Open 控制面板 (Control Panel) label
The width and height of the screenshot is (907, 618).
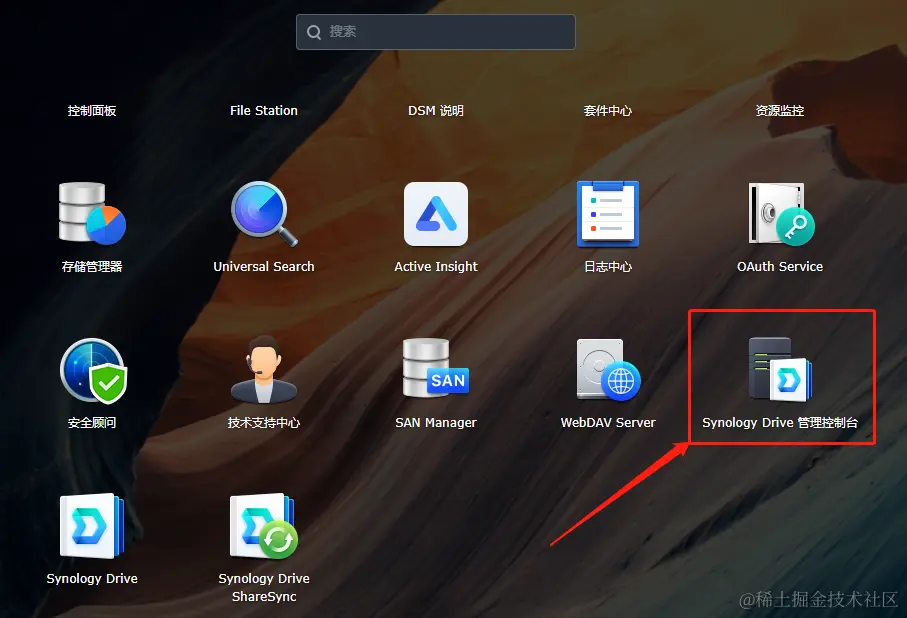point(92,111)
